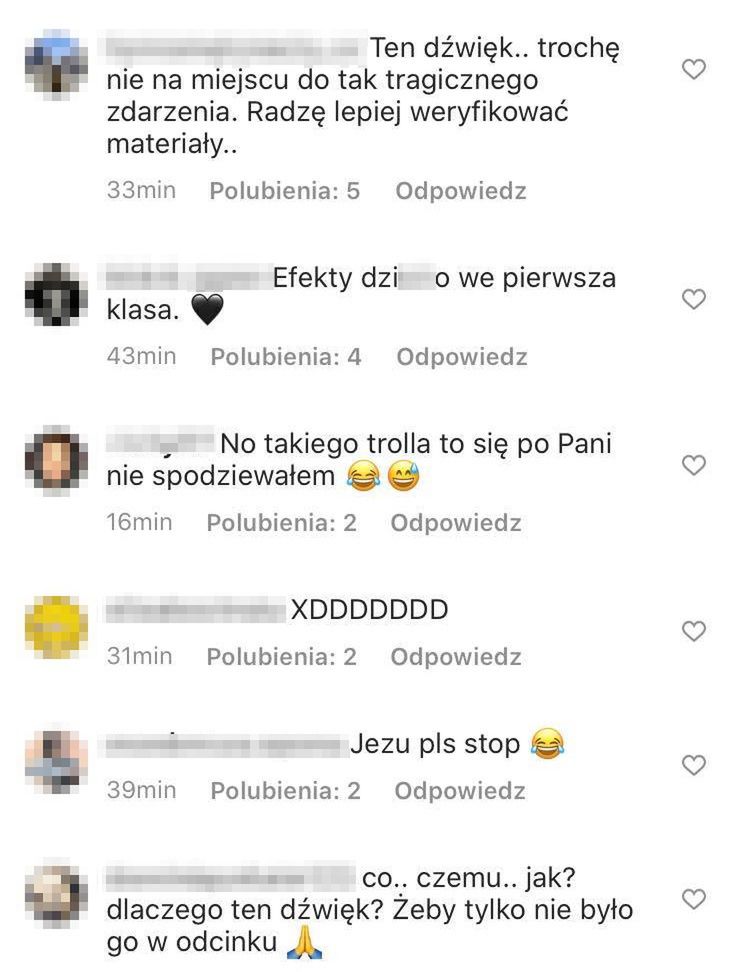Image resolution: width=750 pixels, height=972 pixels.
Task: Open the blurred username before 'Ten dźwięk'
Action: (237, 48)
